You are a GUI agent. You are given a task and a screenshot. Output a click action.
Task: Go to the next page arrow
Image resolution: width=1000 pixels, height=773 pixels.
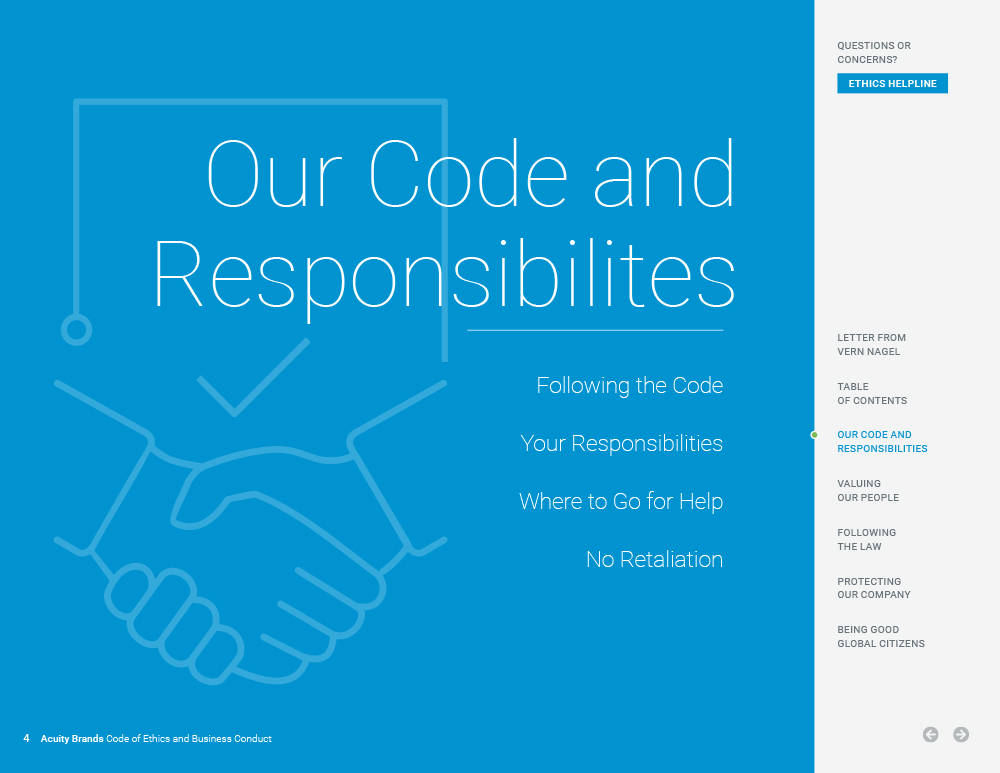click(x=961, y=735)
